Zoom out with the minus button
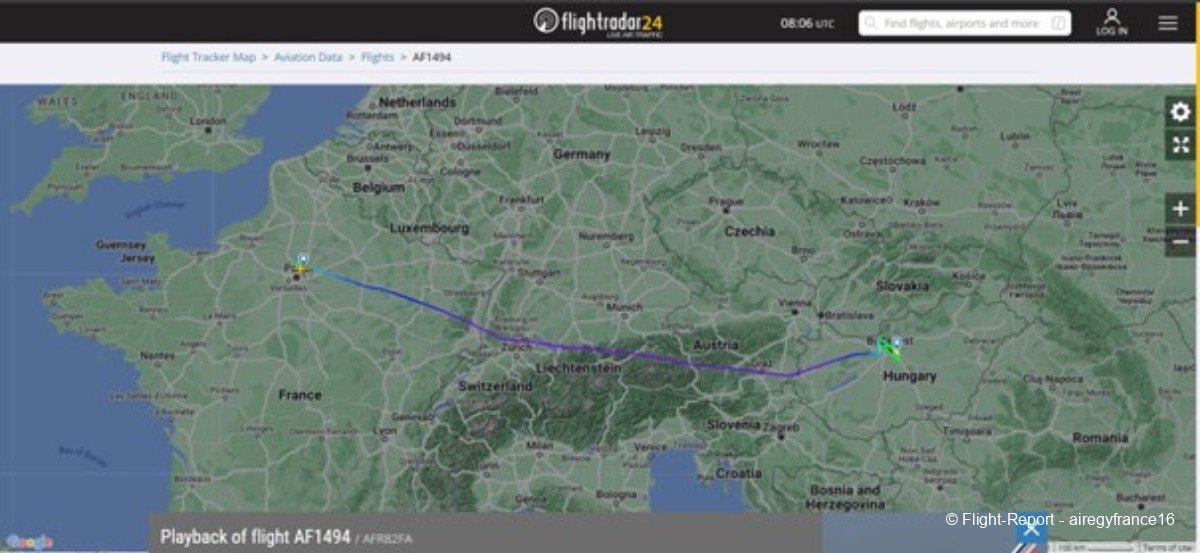 (x=1181, y=241)
